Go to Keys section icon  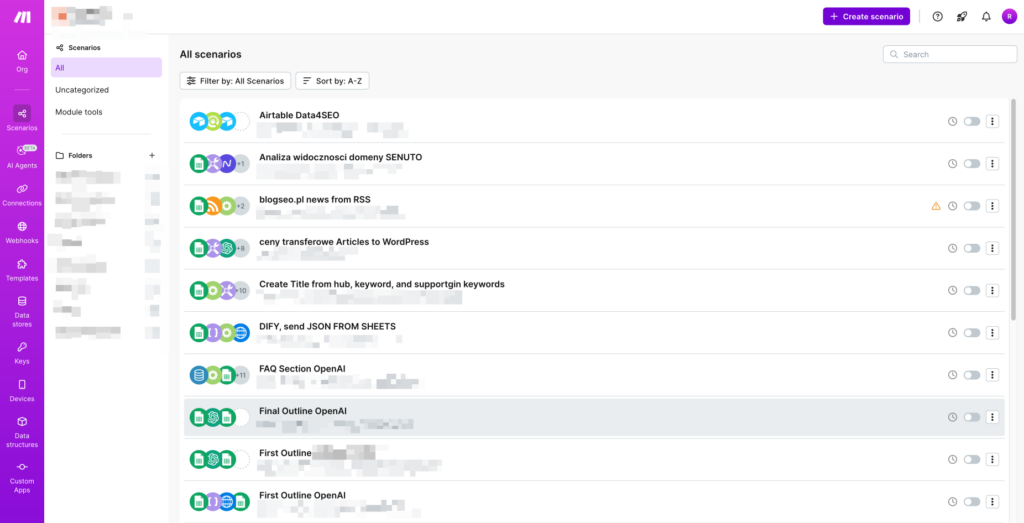[22, 352]
